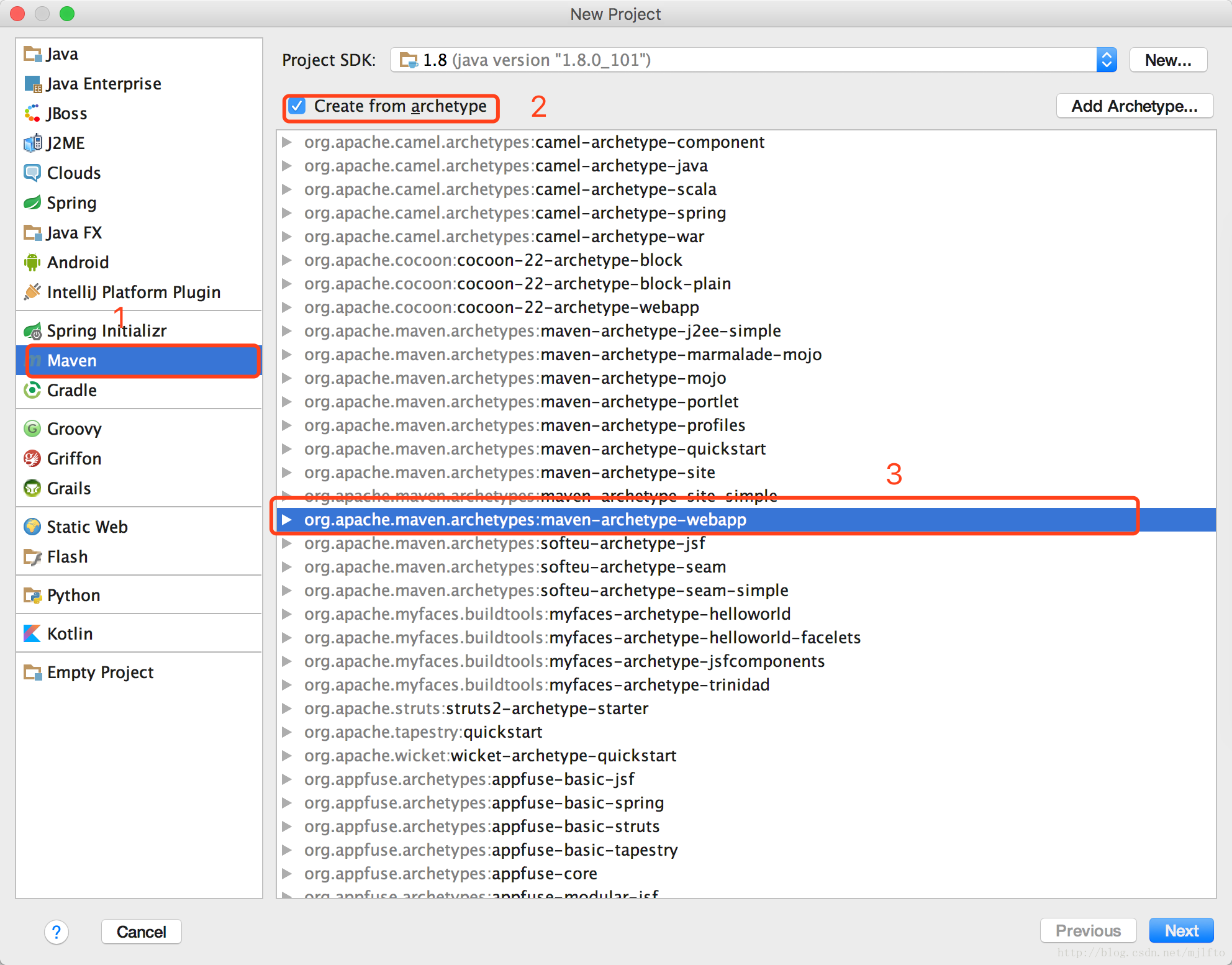Select appfuse-core archetype
The height and width of the screenshot is (965, 1232).
point(746,874)
